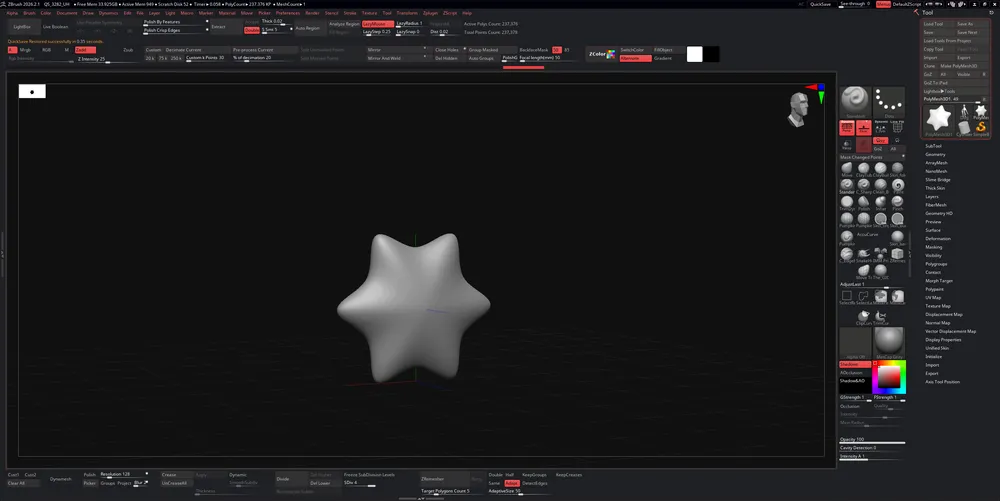Pick the Pinch brush
Viewport: 1000px width, 501px height.
point(897,203)
